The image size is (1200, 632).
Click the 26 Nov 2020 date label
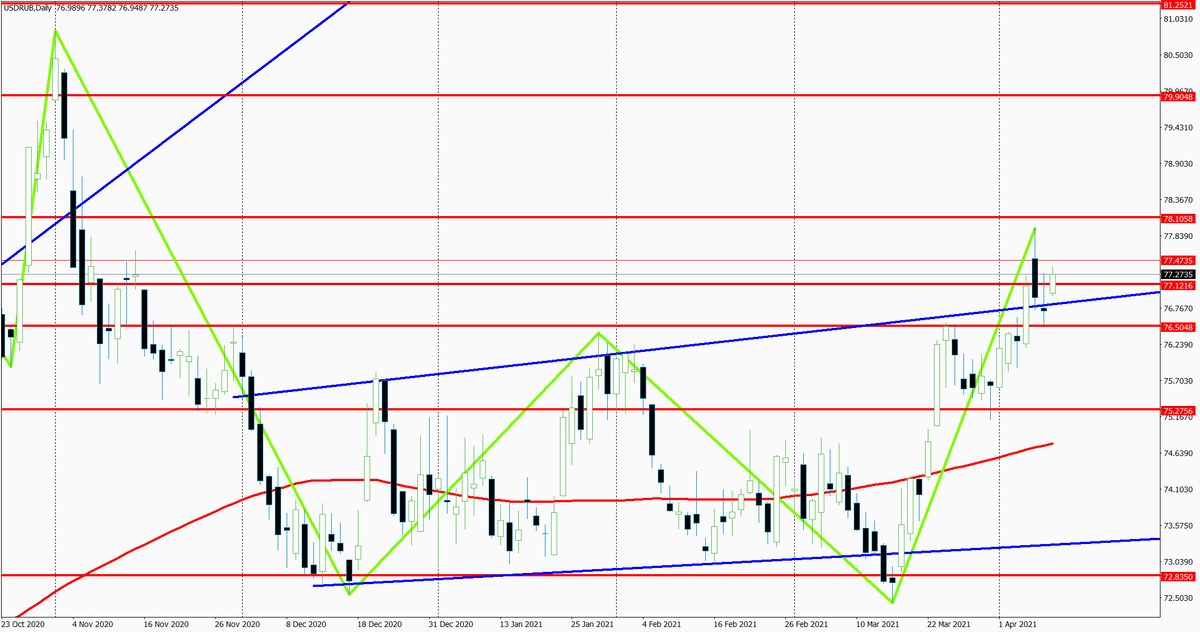pos(238,624)
